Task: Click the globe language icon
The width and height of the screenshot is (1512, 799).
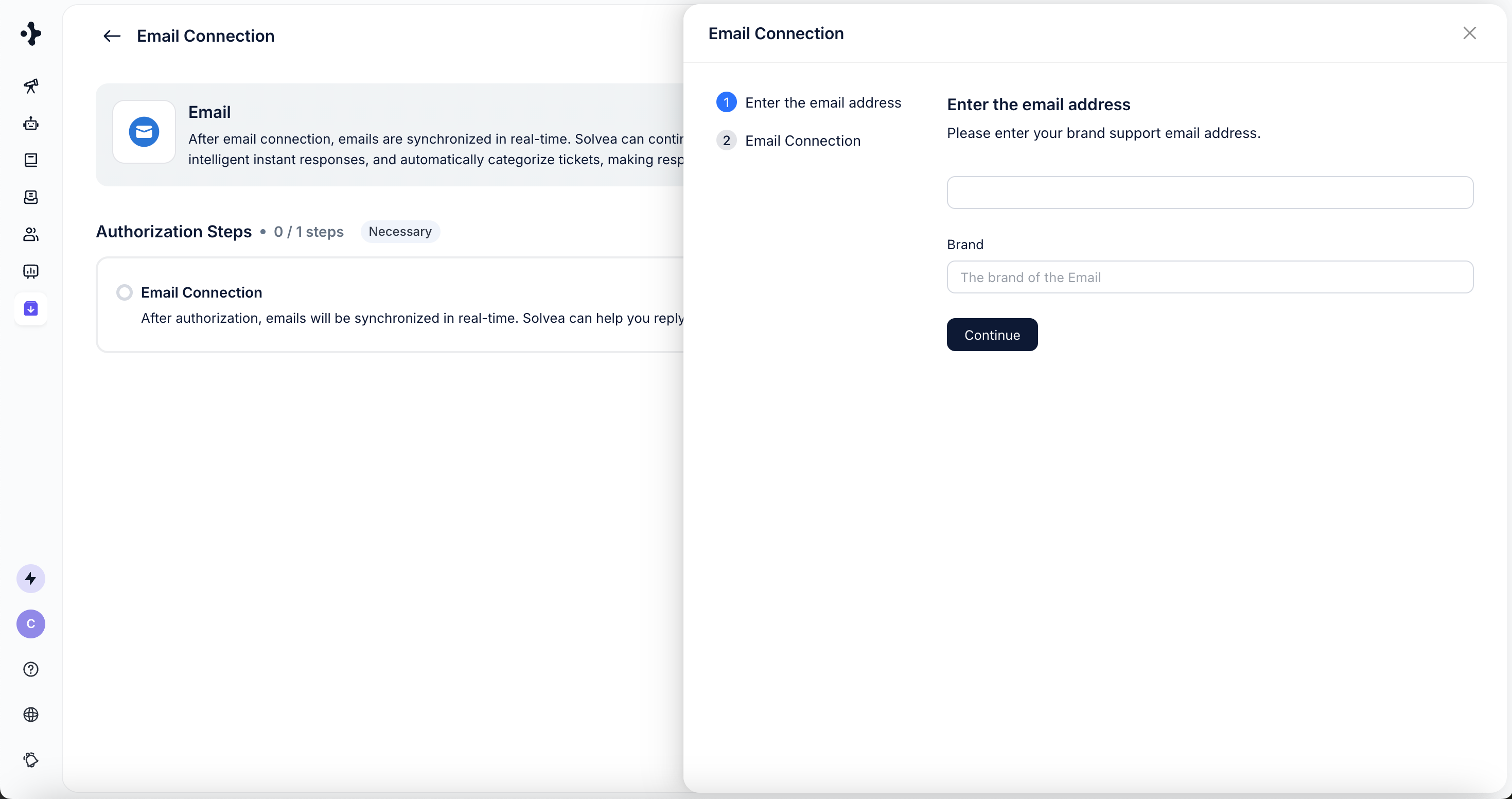Action: [x=30, y=715]
